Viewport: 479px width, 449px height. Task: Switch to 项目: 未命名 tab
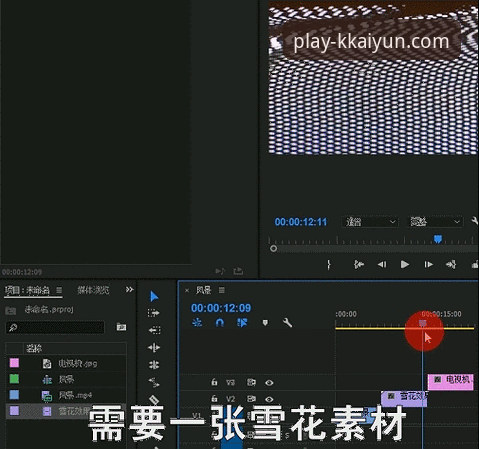coord(27,290)
